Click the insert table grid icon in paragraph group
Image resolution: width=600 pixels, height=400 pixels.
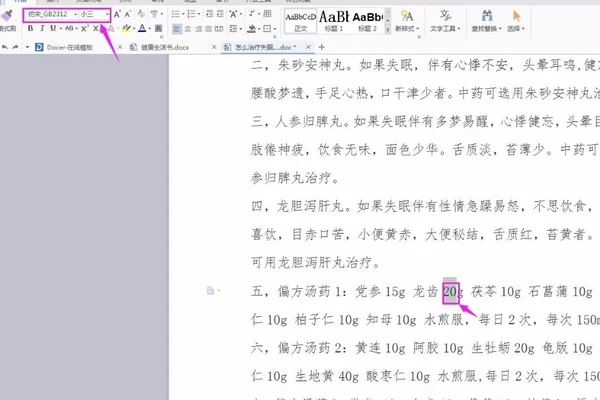click(267, 15)
